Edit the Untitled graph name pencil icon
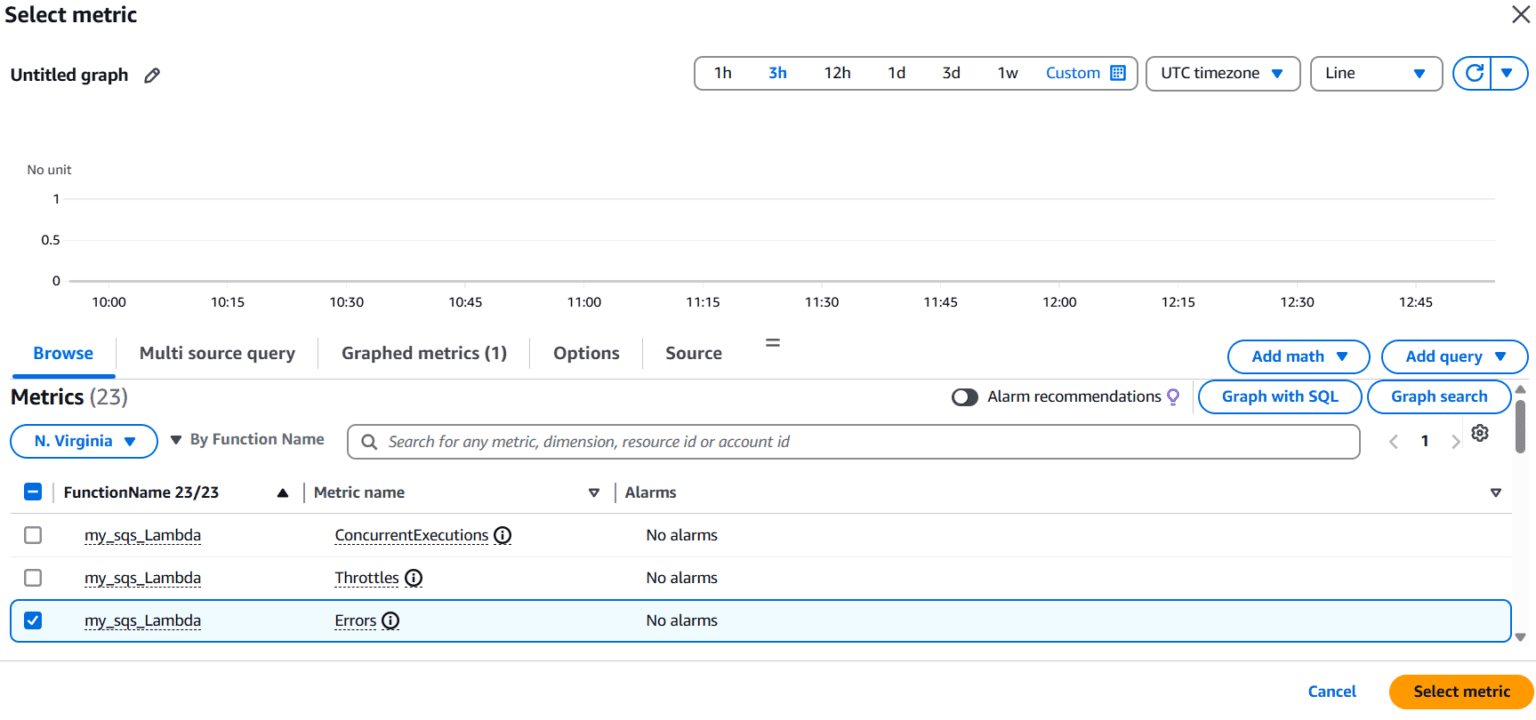This screenshot has height=720, width=1536. (x=152, y=75)
